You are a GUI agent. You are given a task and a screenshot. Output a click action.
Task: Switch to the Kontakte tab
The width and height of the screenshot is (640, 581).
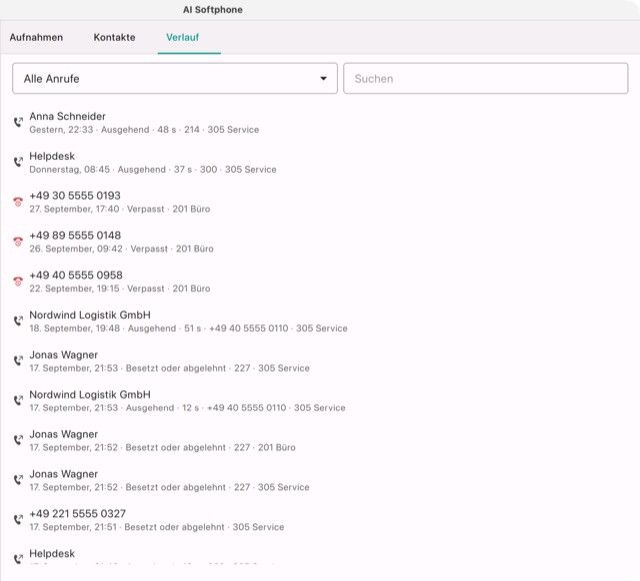pyautogui.click(x=114, y=37)
